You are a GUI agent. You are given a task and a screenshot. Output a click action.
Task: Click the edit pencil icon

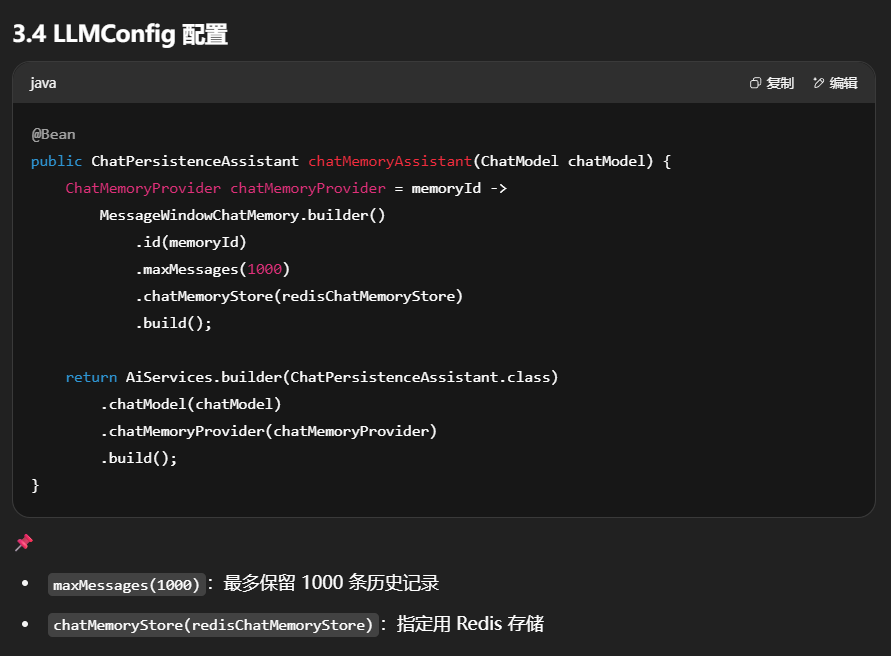[819, 83]
